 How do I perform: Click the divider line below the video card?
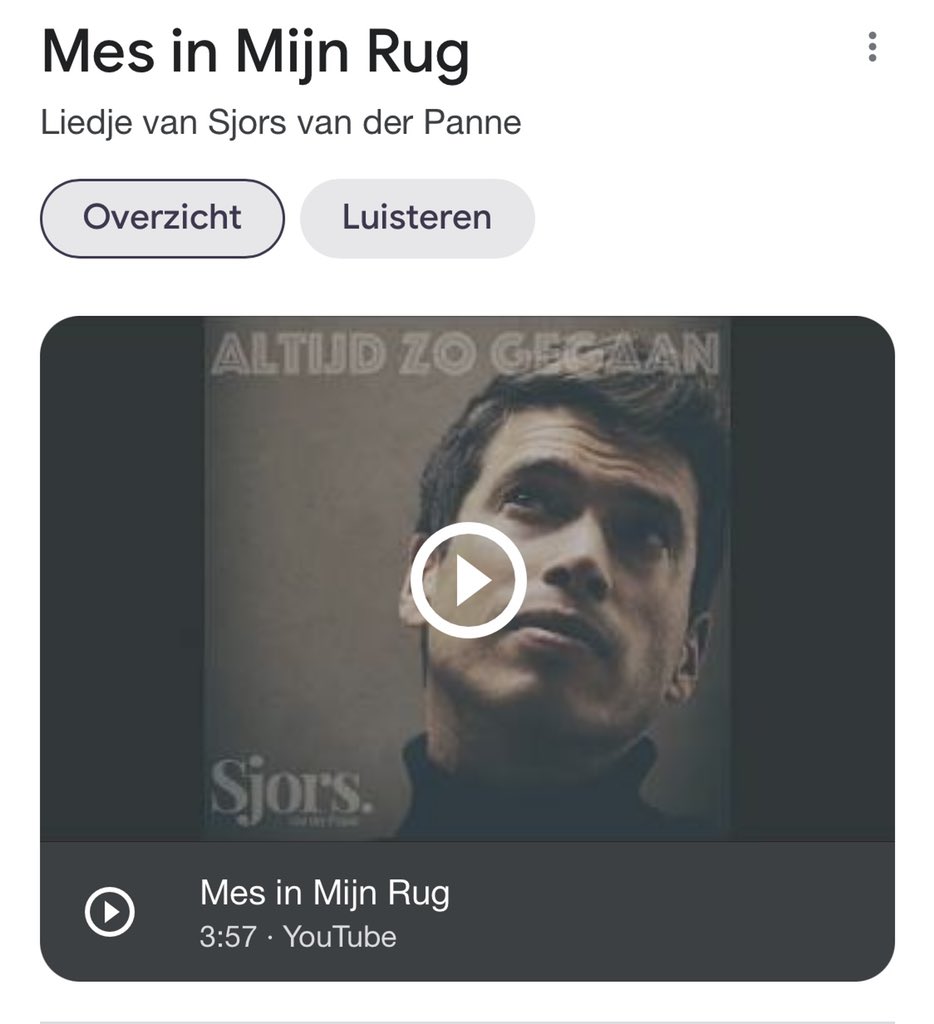[467, 1021]
